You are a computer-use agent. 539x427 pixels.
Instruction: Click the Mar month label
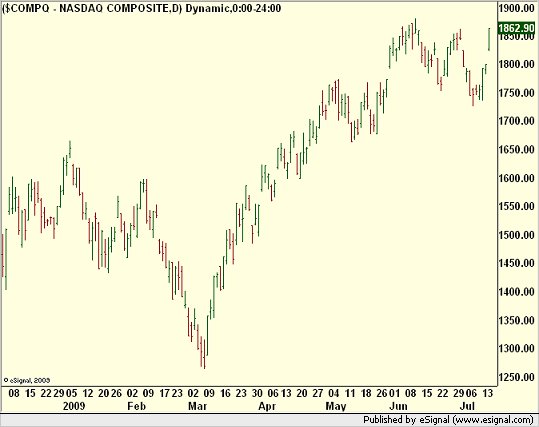click(198, 406)
